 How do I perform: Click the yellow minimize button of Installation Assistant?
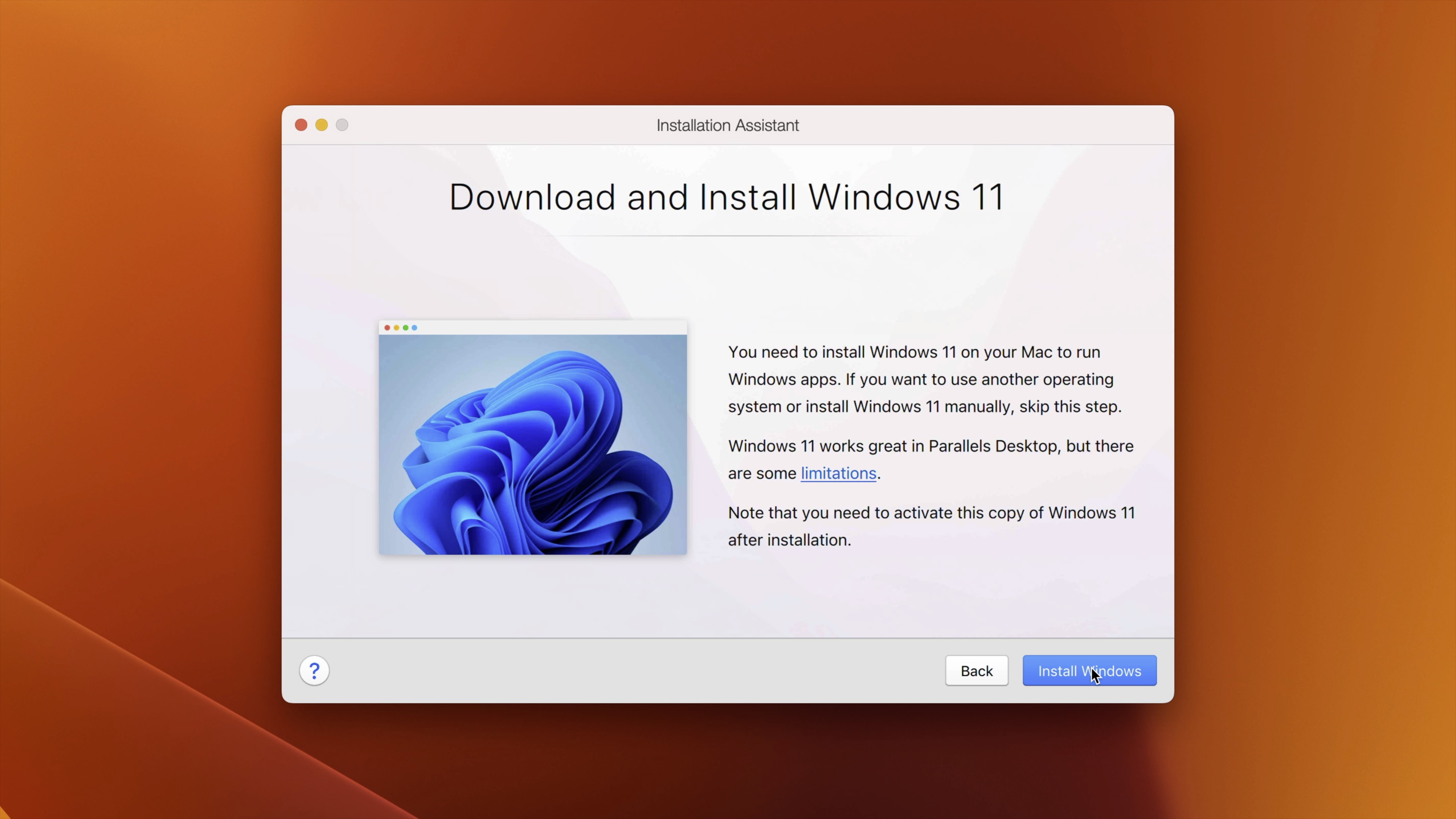[321, 125]
